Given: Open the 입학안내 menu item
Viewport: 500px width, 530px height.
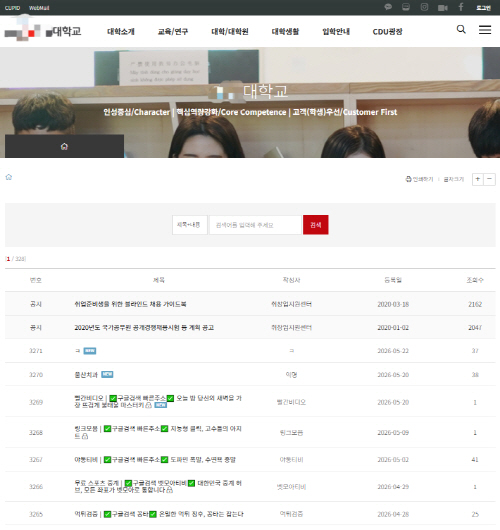Looking at the screenshot, I should coord(336,32).
